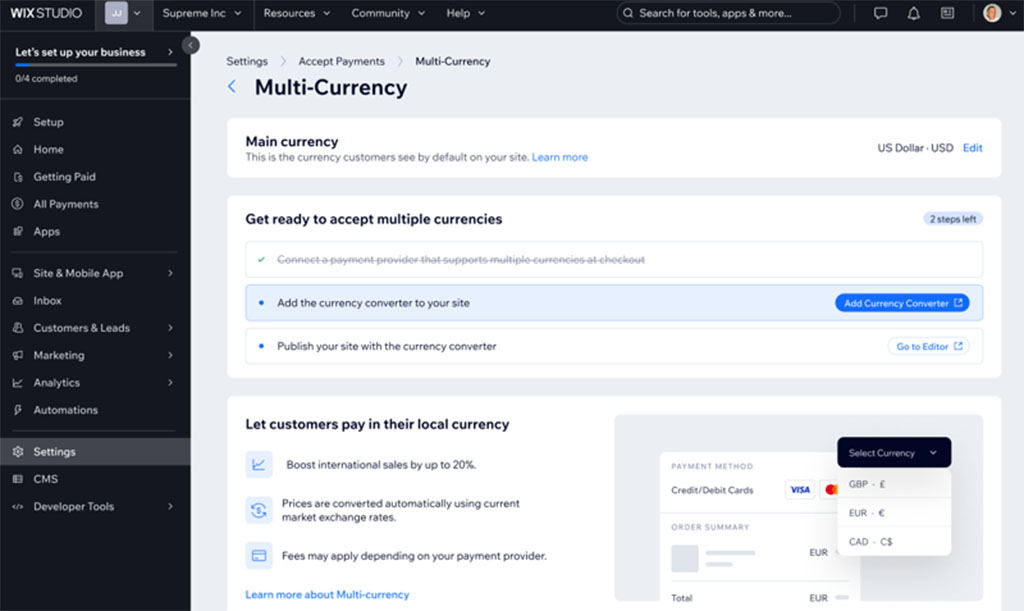Click the boost sales chart icon
This screenshot has height=611, width=1024.
[259, 465]
